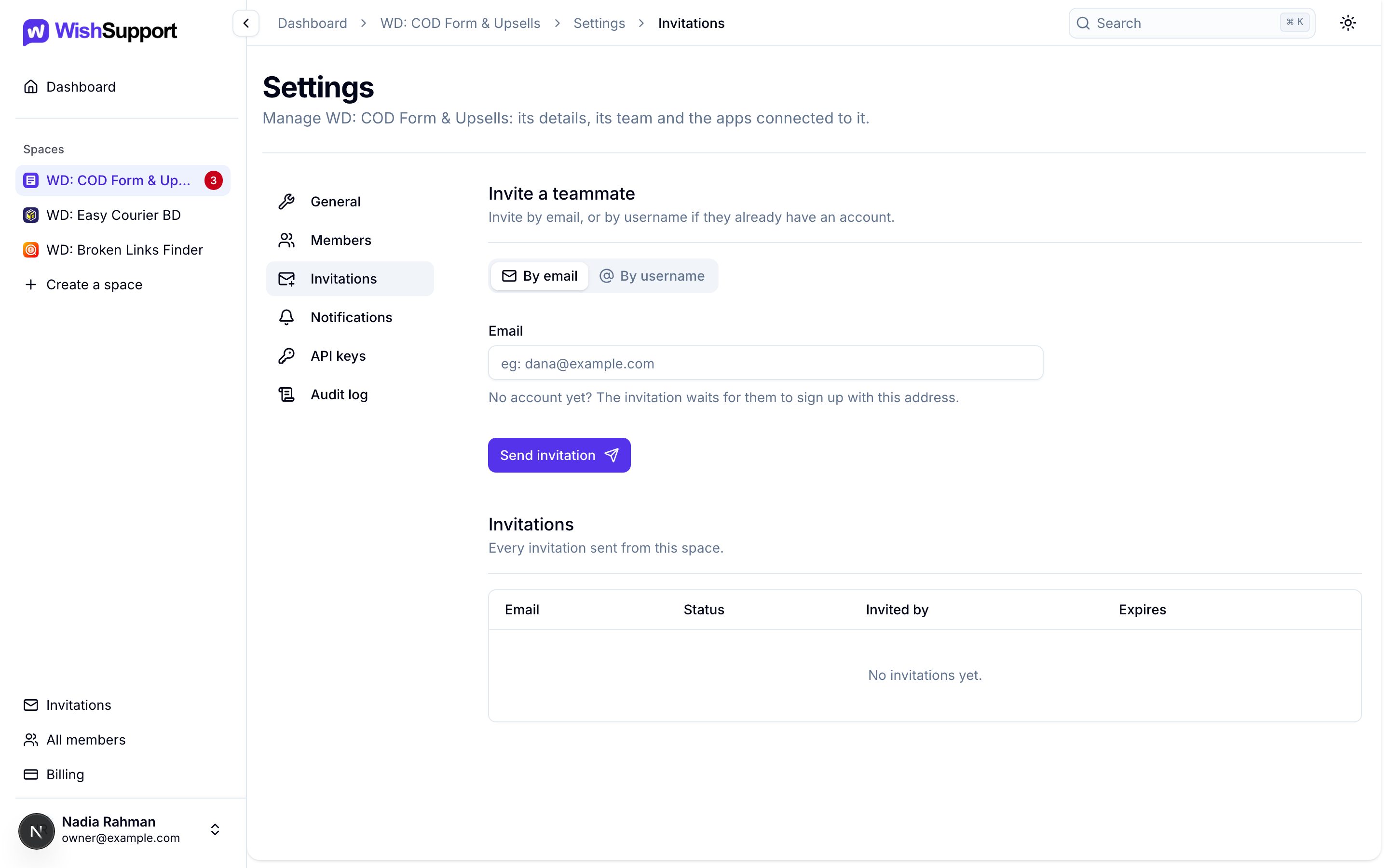Screen dimensions: 1389x868
Task: Click the ⌘K shortcut badge
Action: (1294, 22)
